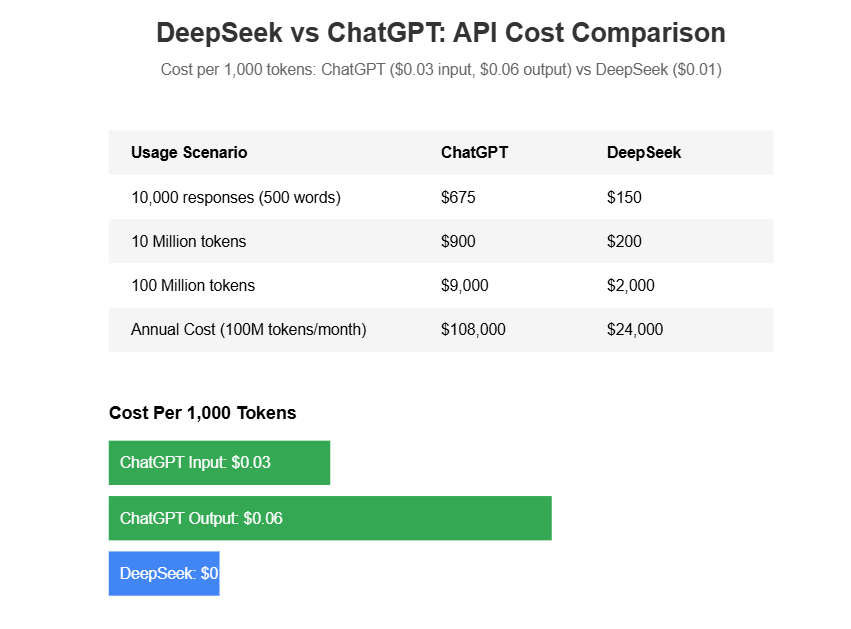Click the $900 ChatGPT cell
Viewport: 851px width, 629px height.
[x=458, y=242]
